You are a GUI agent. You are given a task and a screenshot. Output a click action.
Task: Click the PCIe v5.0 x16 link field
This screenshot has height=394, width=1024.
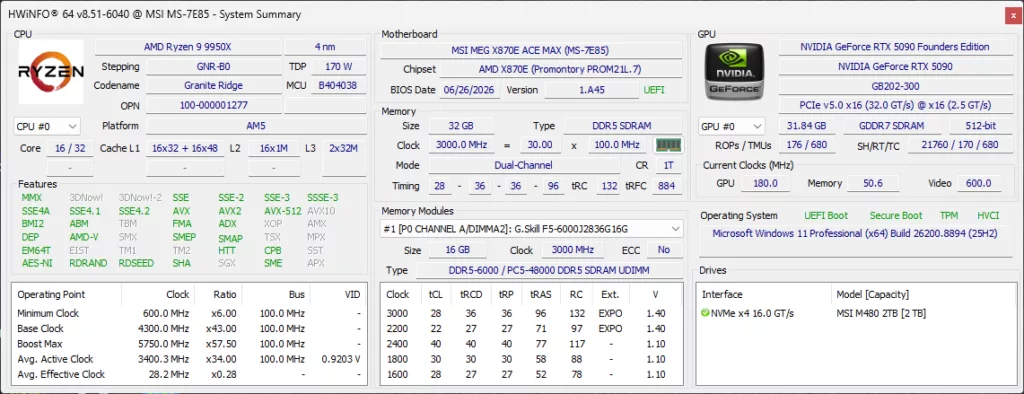click(x=895, y=105)
